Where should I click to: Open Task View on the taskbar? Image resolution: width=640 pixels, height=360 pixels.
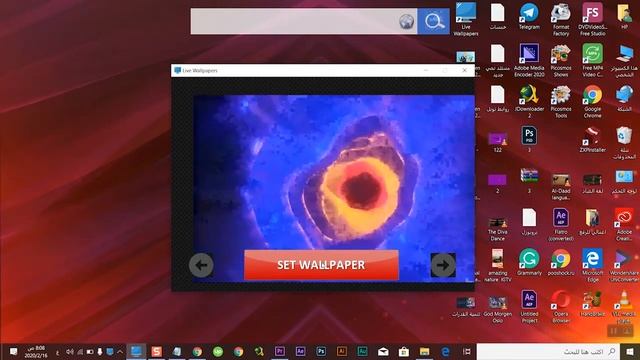(467, 351)
